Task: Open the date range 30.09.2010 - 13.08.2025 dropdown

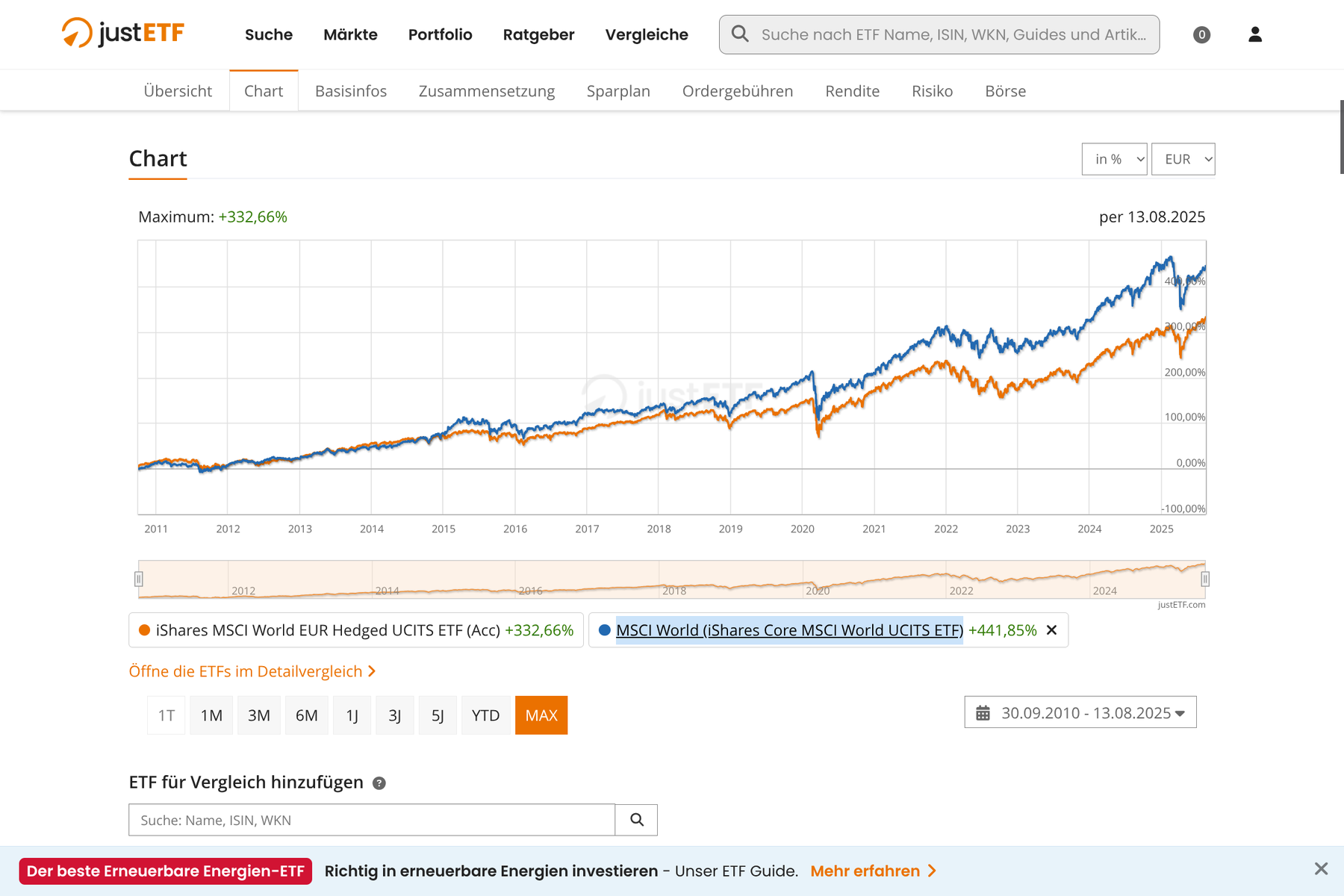Action: coord(1080,712)
